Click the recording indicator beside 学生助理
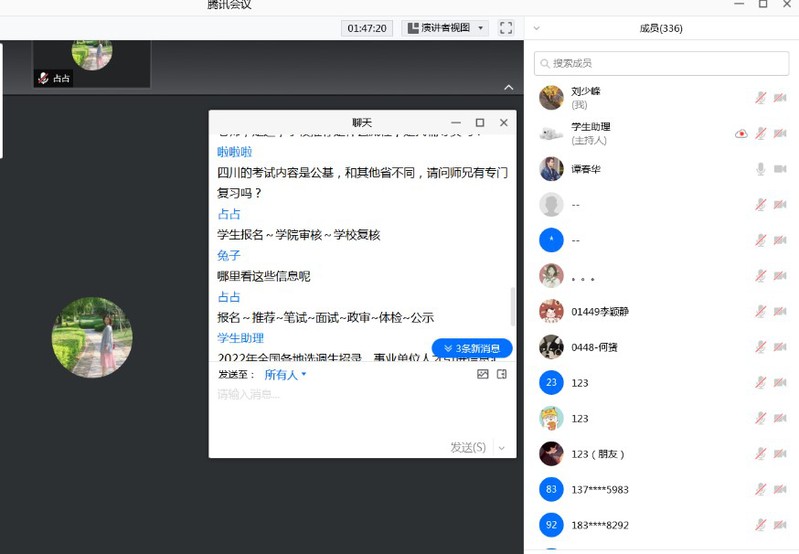799x554 pixels. point(741,133)
